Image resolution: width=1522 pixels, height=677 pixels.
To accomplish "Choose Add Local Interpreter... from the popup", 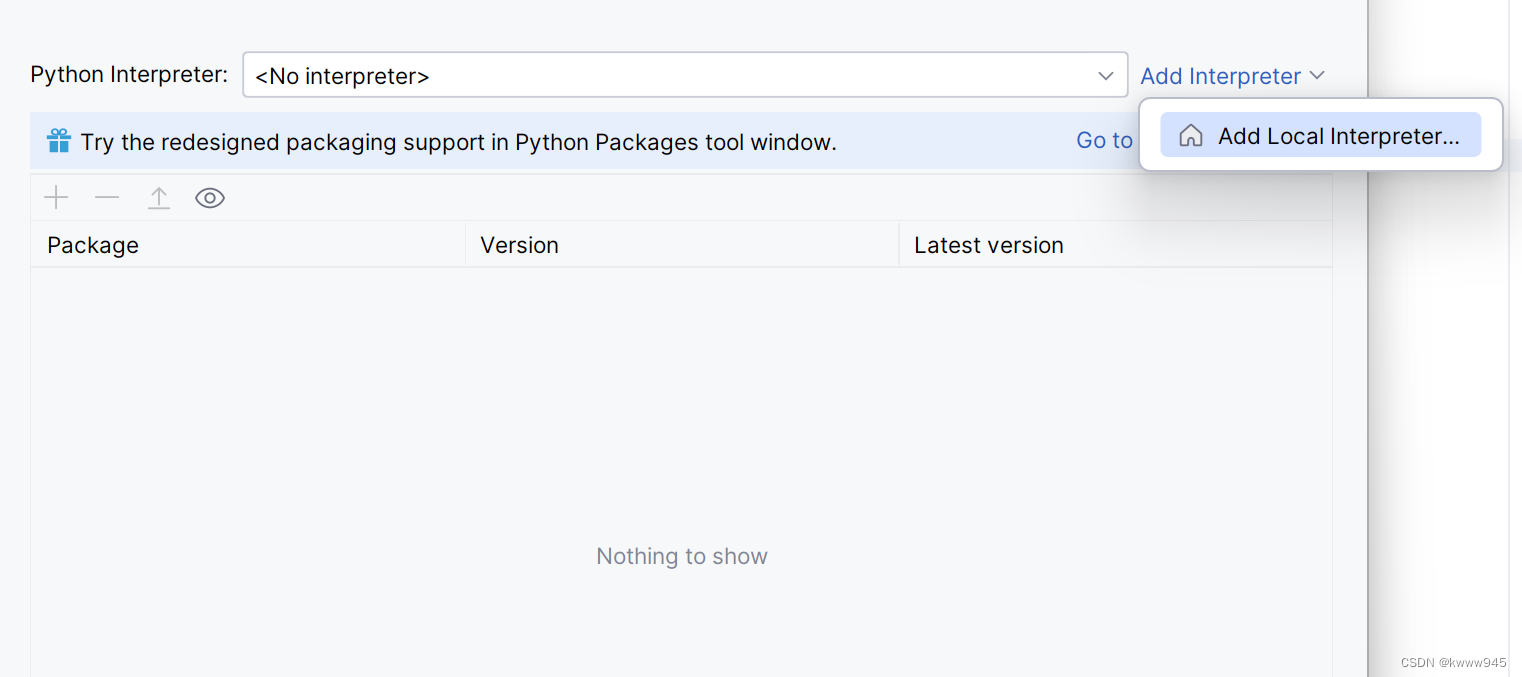I will point(1338,136).
